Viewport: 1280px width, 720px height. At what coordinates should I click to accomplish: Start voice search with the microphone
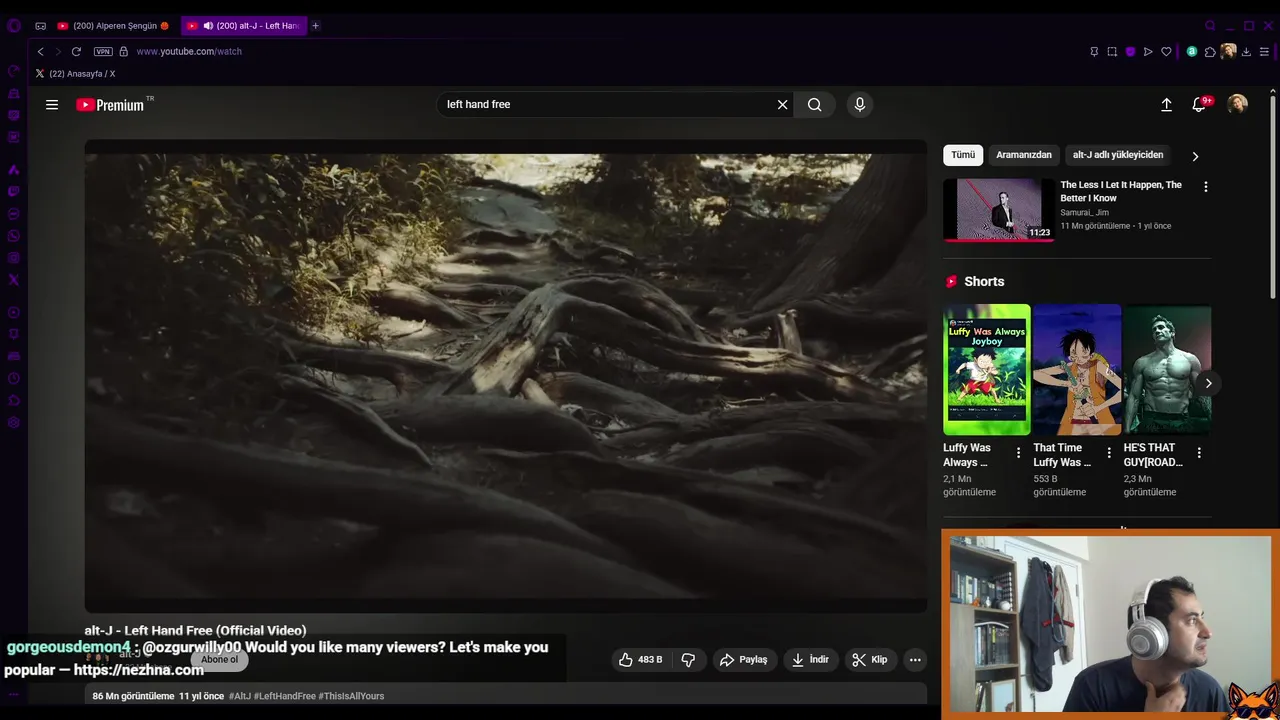coord(859,104)
